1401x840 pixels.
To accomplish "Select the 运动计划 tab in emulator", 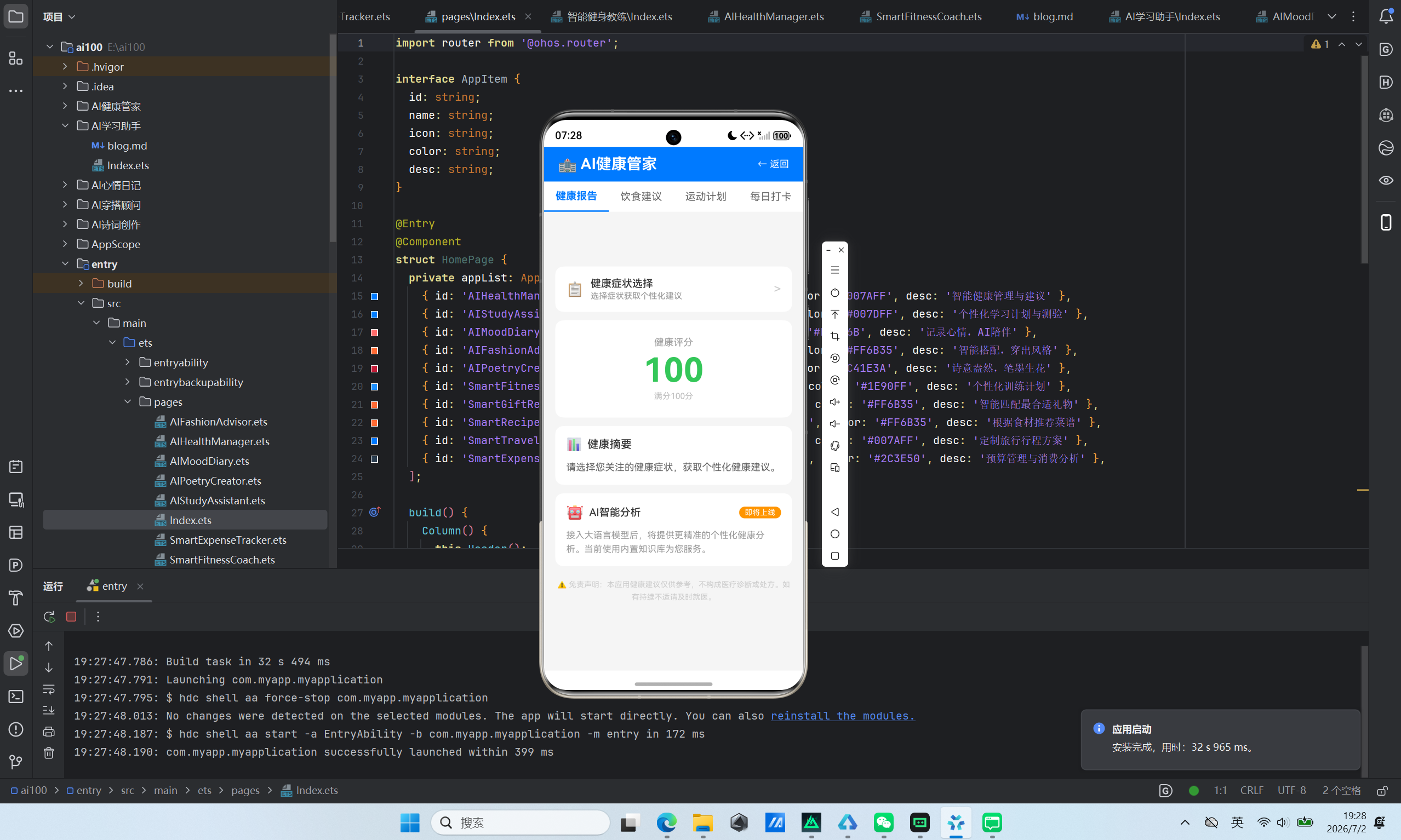I will [706, 196].
